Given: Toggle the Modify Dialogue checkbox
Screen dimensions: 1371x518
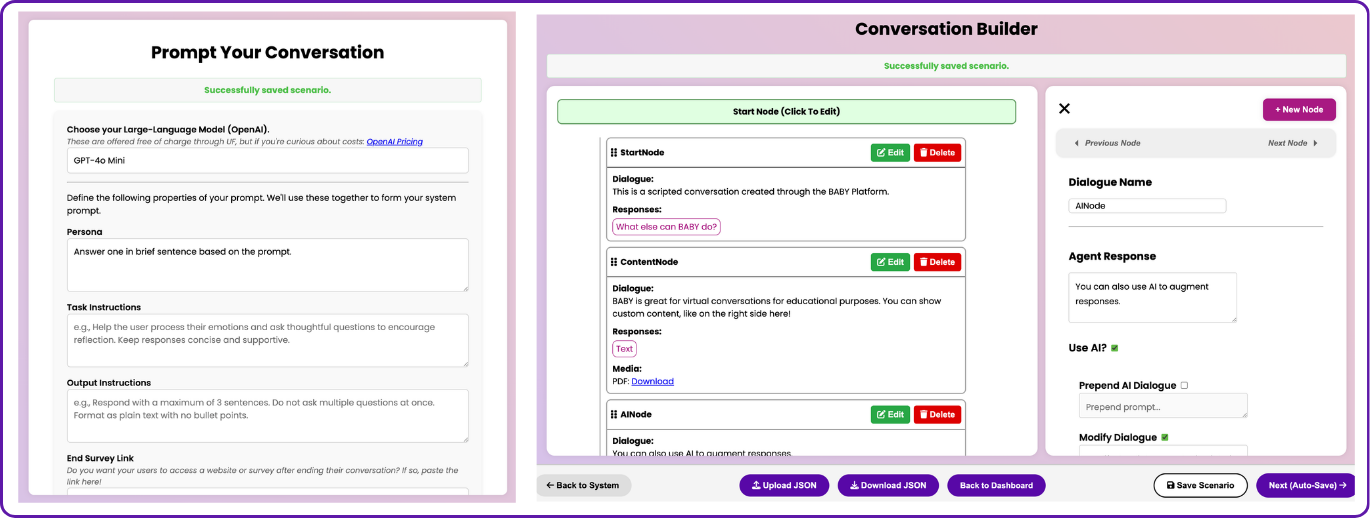Looking at the screenshot, I should tap(1165, 437).
